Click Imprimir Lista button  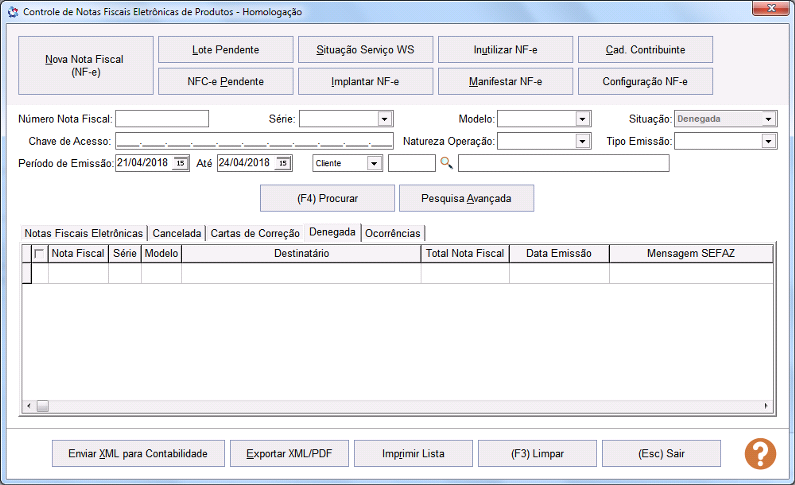click(413, 454)
